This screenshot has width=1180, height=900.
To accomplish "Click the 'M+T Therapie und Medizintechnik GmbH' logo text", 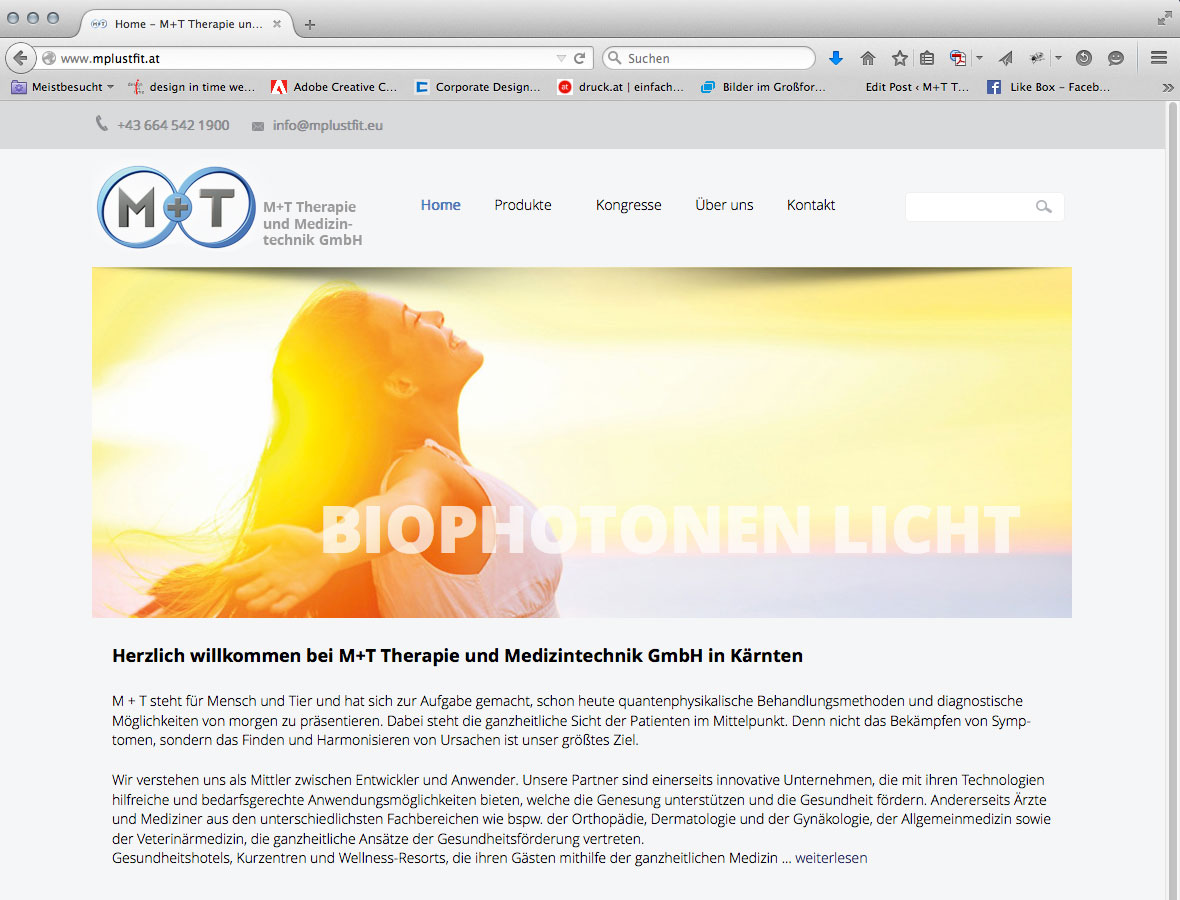I will 312,223.
